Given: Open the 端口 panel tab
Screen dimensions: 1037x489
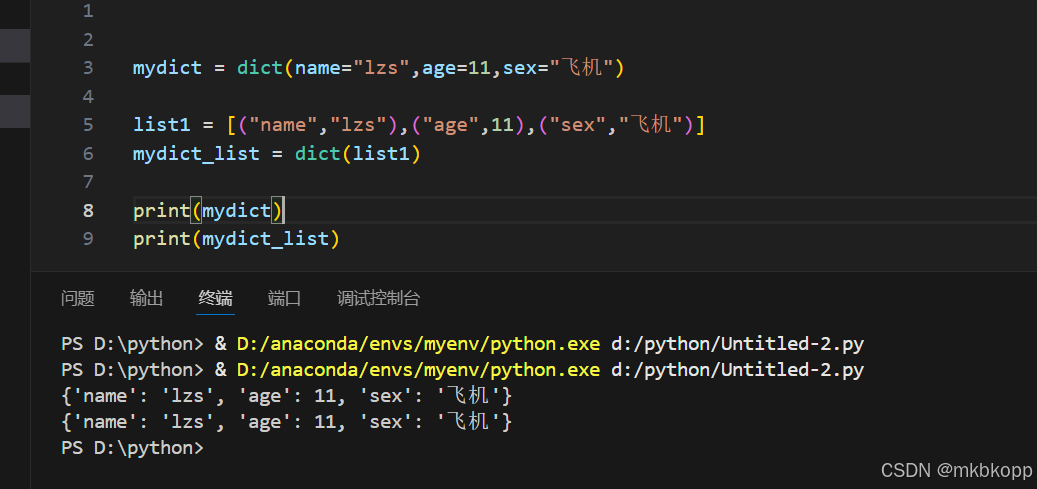Looking at the screenshot, I should pos(284,298).
